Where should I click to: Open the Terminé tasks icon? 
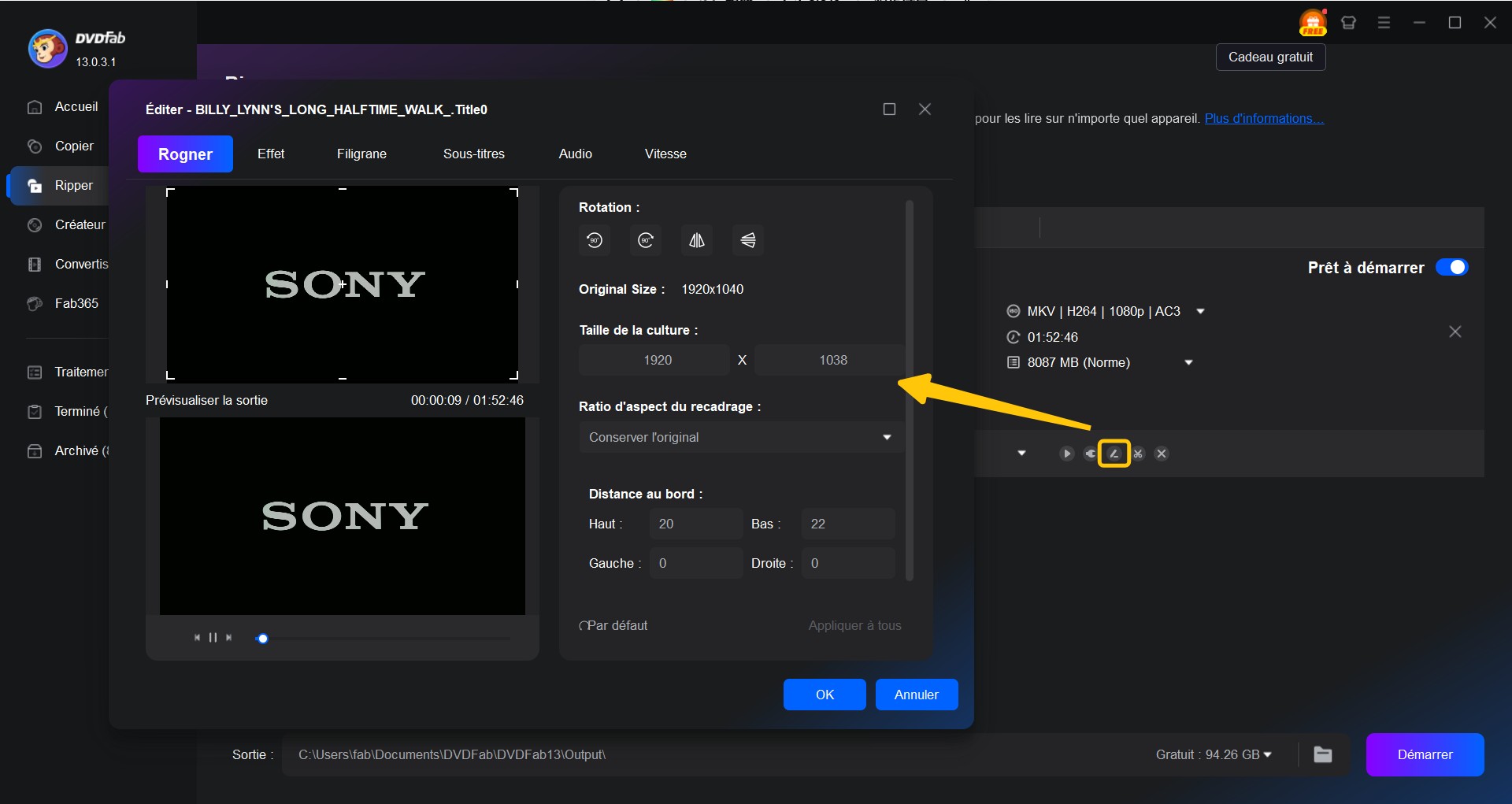(x=35, y=412)
